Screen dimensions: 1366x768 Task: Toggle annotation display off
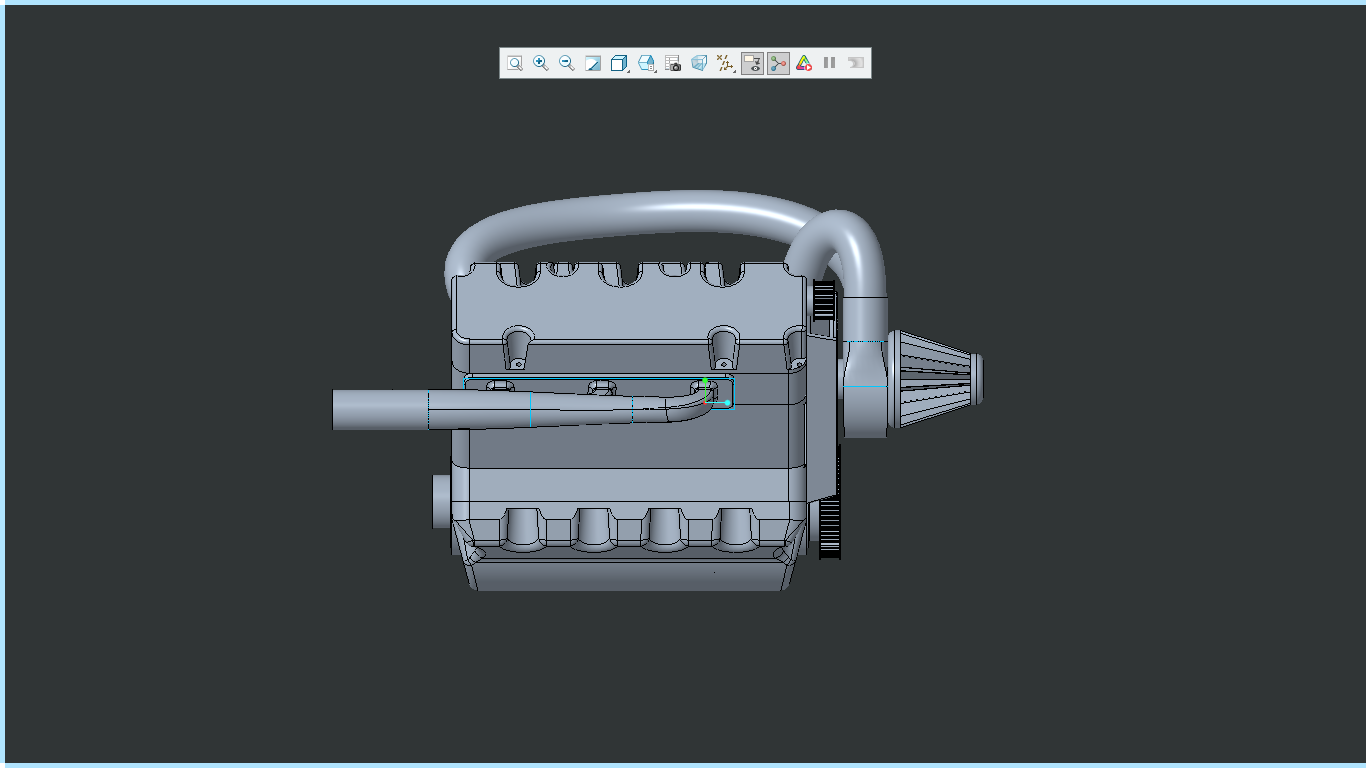[x=751, y=63]
